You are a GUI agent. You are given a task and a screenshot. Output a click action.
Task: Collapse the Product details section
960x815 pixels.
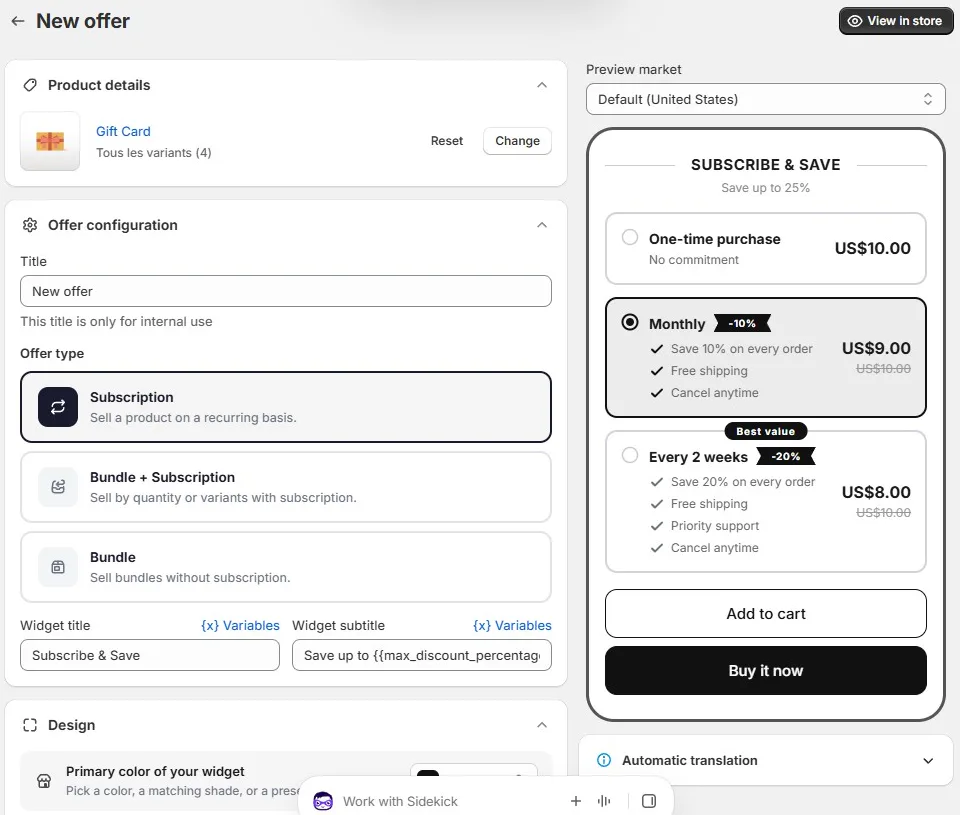coord(542,85)
